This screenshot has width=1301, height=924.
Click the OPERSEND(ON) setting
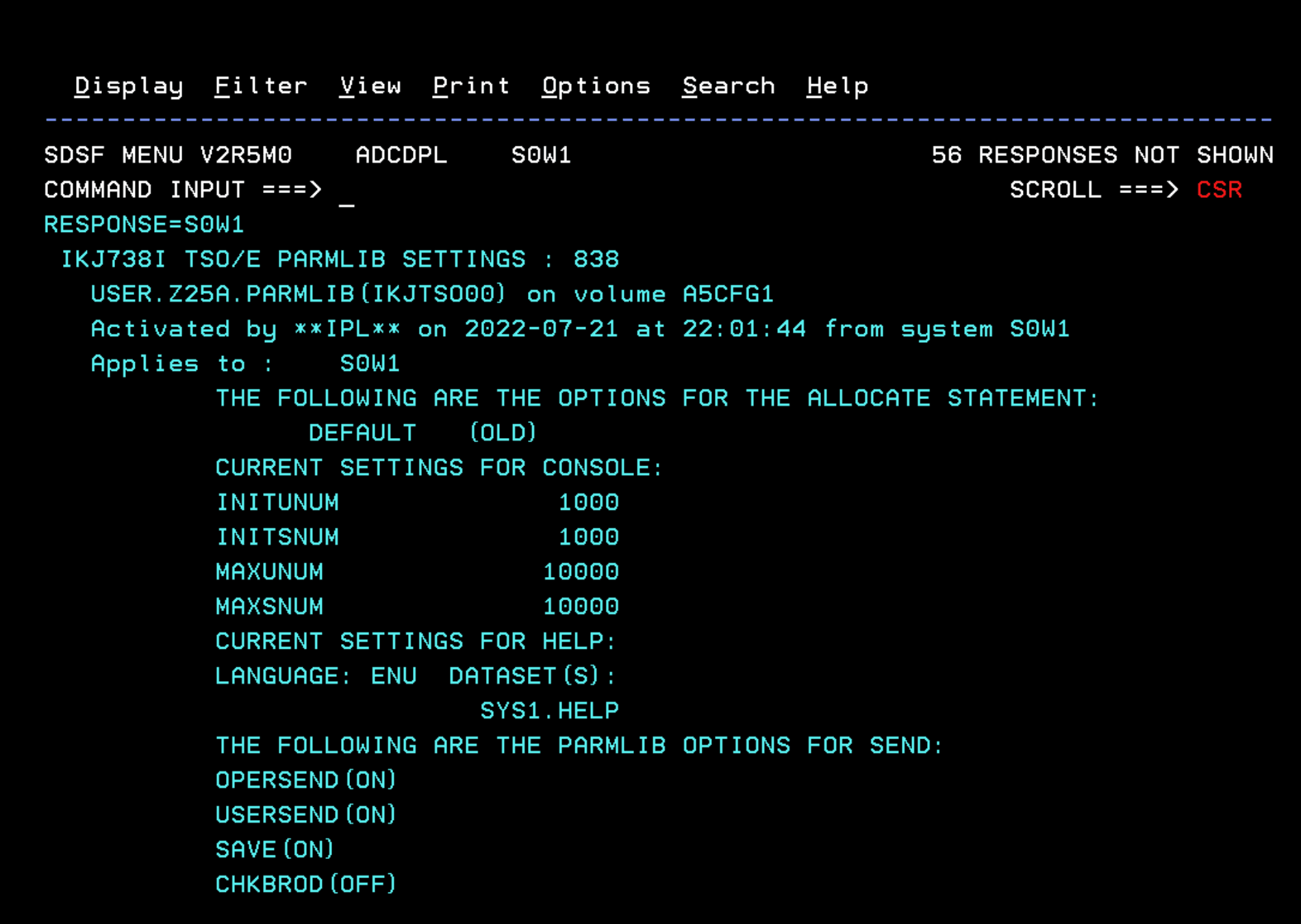305,780
